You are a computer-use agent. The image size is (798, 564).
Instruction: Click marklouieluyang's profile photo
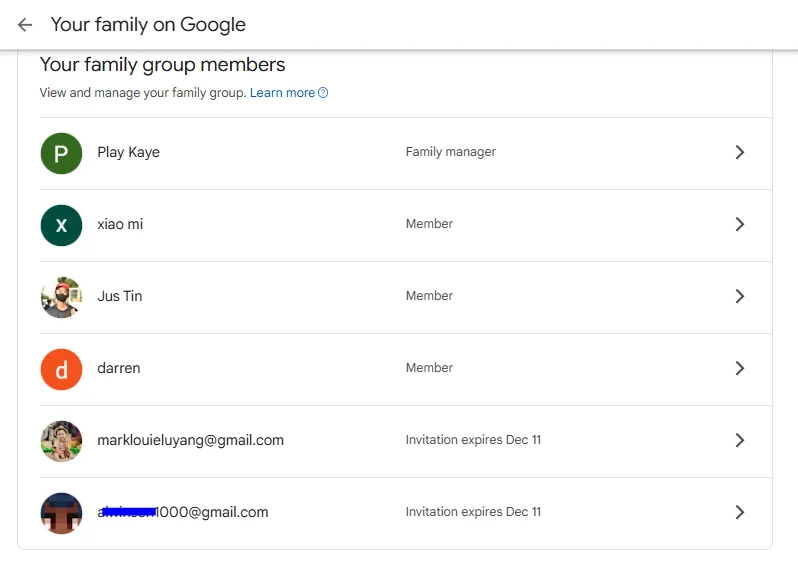coord(61,441)
